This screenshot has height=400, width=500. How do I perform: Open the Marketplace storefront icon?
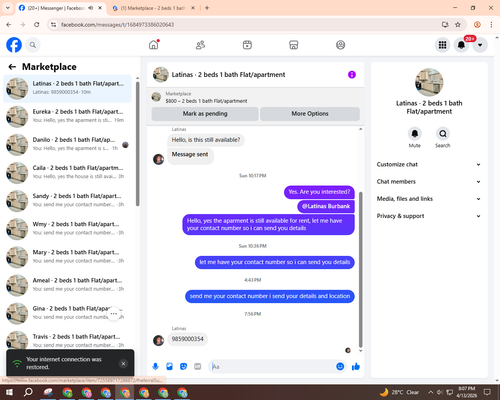pos(294,45)
